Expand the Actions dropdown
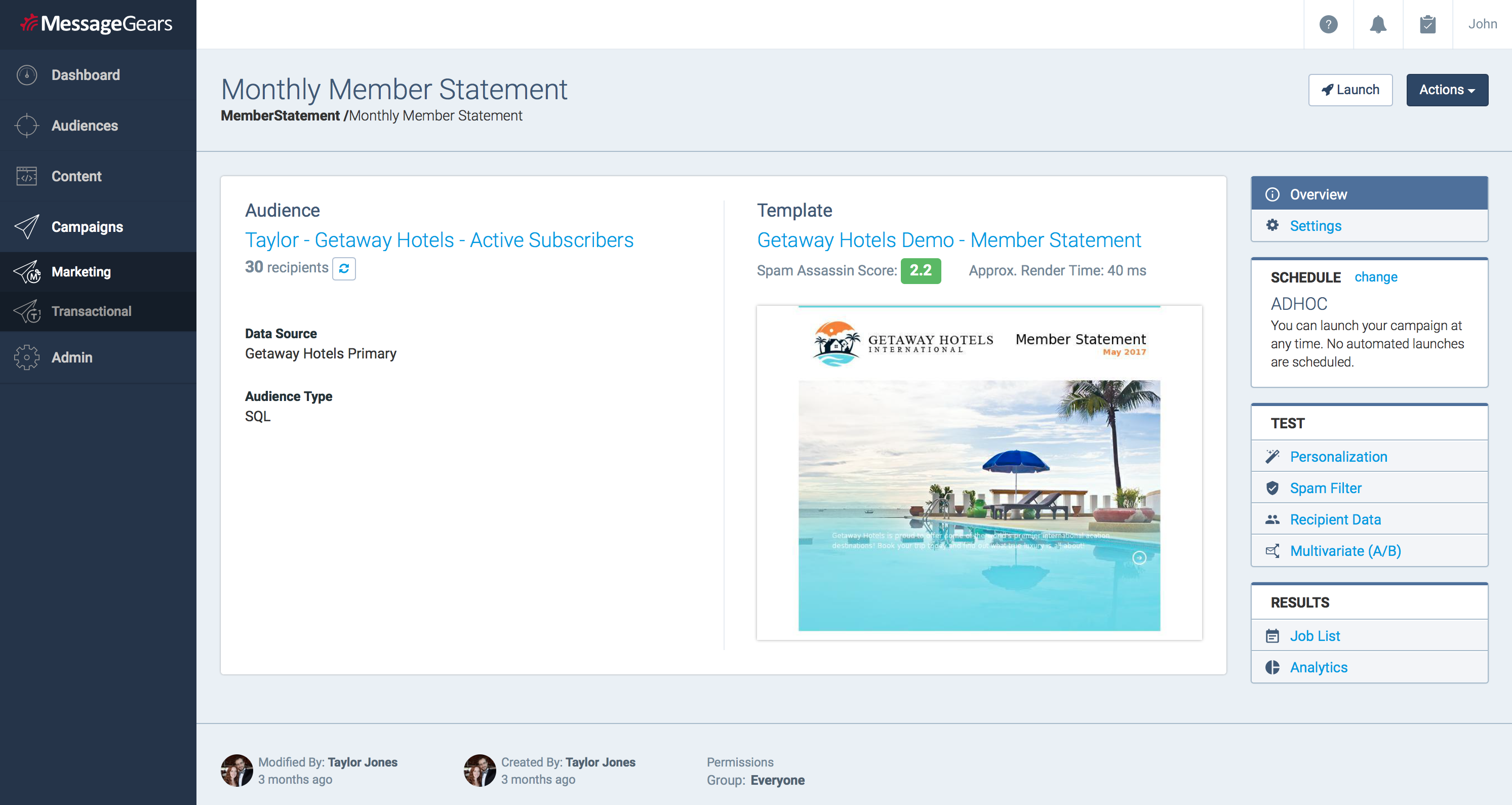 click(x=1446, y=90)
